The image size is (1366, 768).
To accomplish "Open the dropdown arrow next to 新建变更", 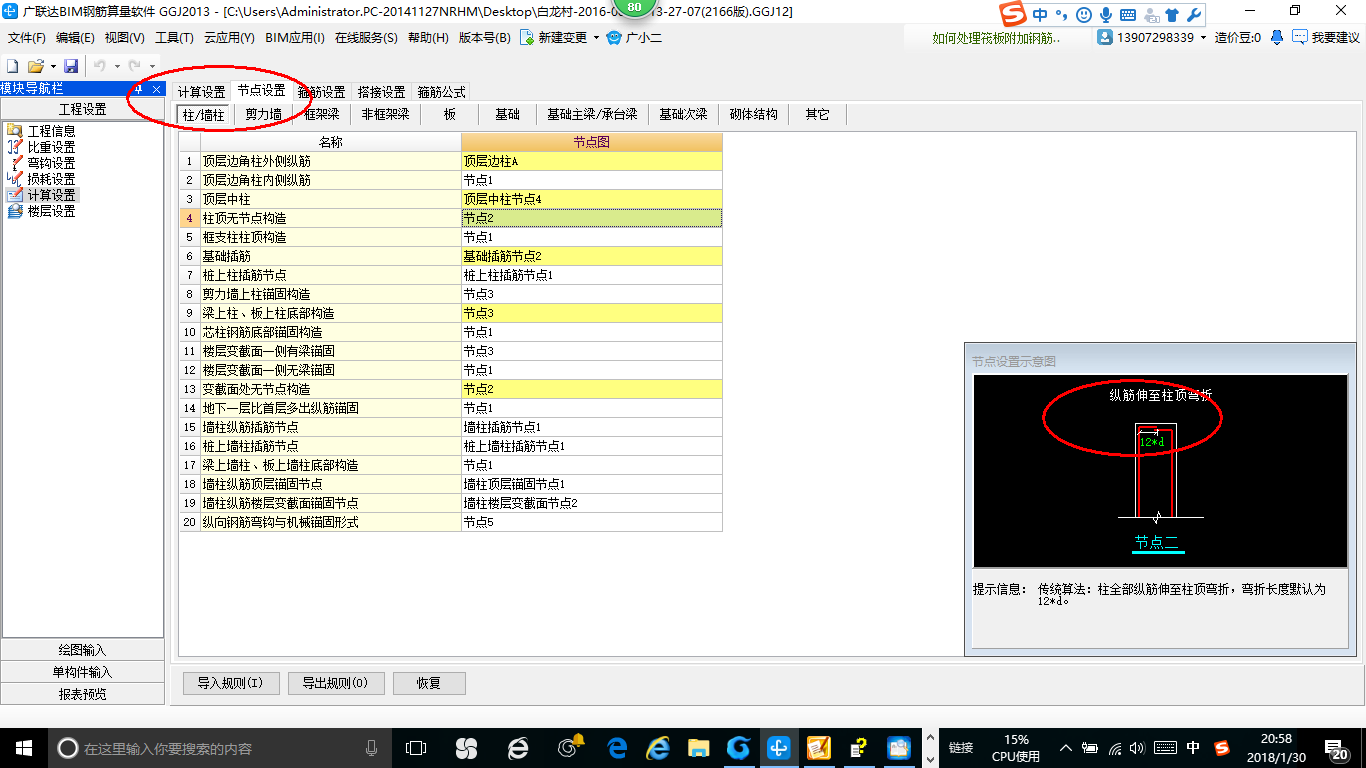I will (x=596, y=38).
